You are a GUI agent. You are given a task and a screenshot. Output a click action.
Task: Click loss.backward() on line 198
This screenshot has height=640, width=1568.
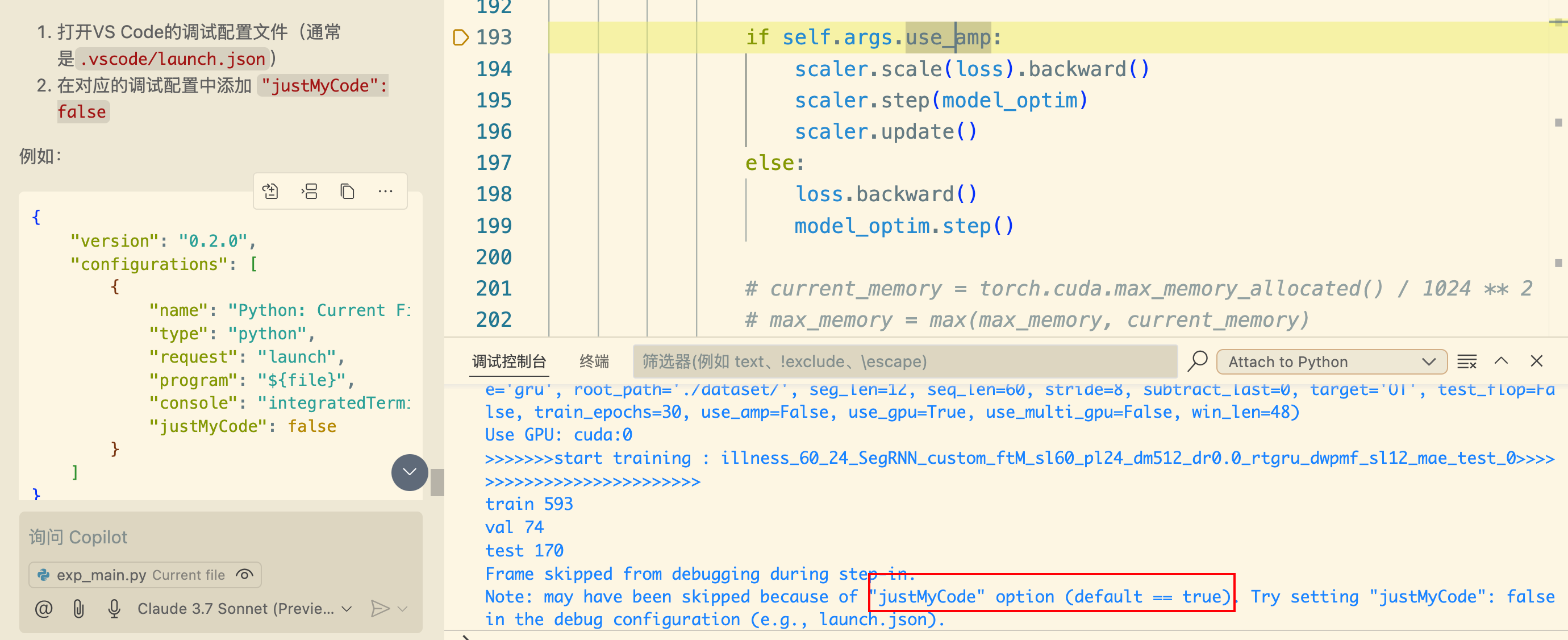coord(886,194)
